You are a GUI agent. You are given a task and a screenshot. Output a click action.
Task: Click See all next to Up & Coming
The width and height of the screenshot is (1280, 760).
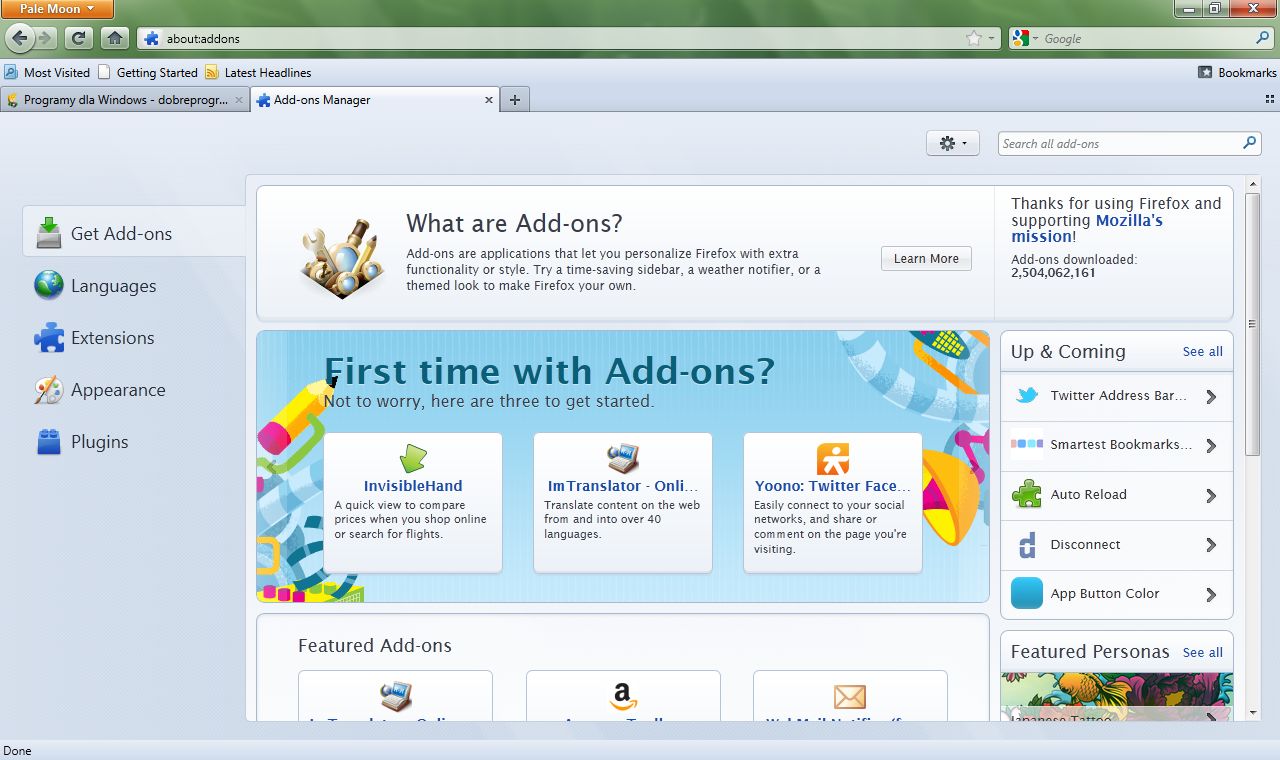click(x=1202, y=351)
